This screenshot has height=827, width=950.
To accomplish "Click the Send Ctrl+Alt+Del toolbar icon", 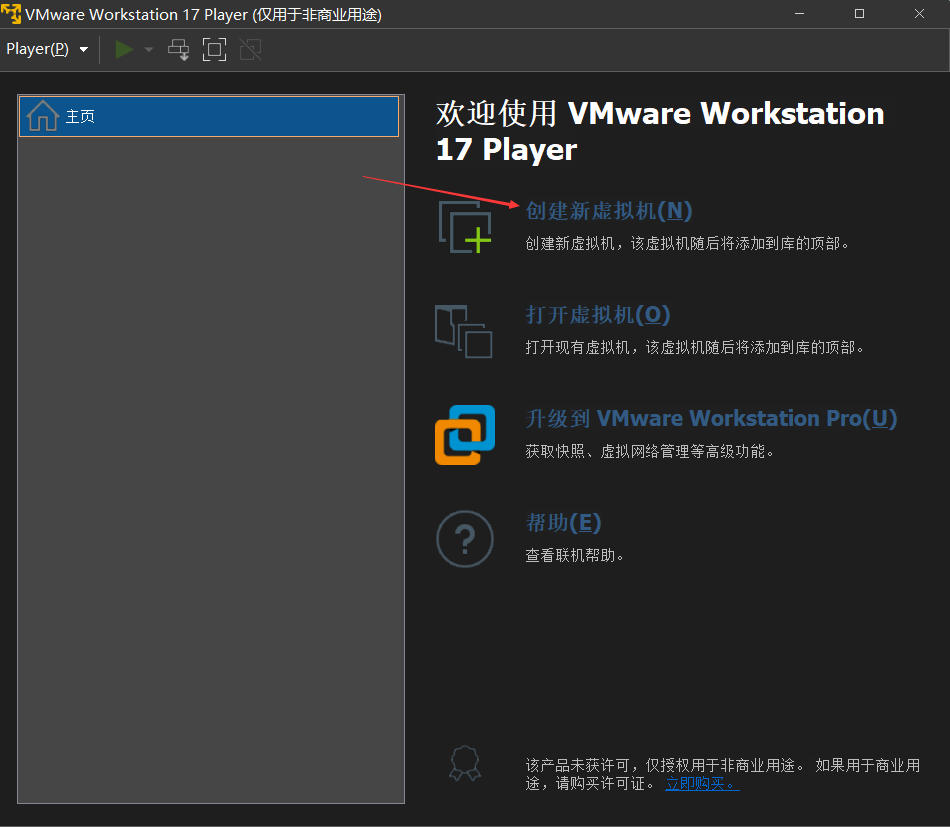I will (x=178, y=49).
